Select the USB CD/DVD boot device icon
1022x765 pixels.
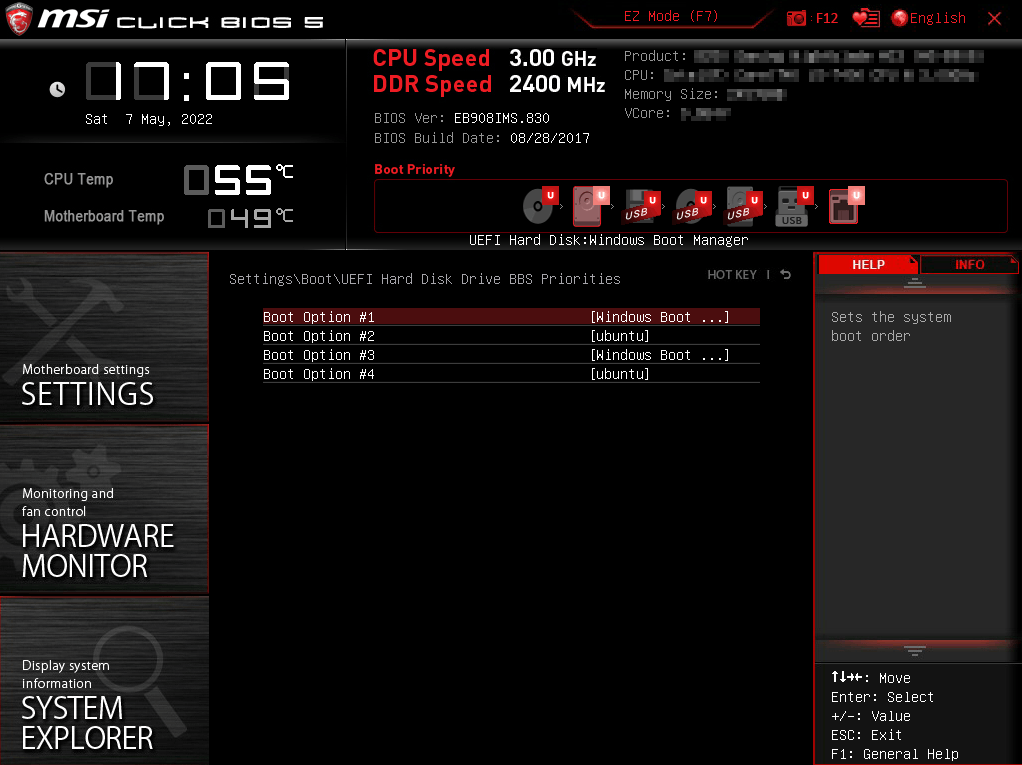coord(693,207)
